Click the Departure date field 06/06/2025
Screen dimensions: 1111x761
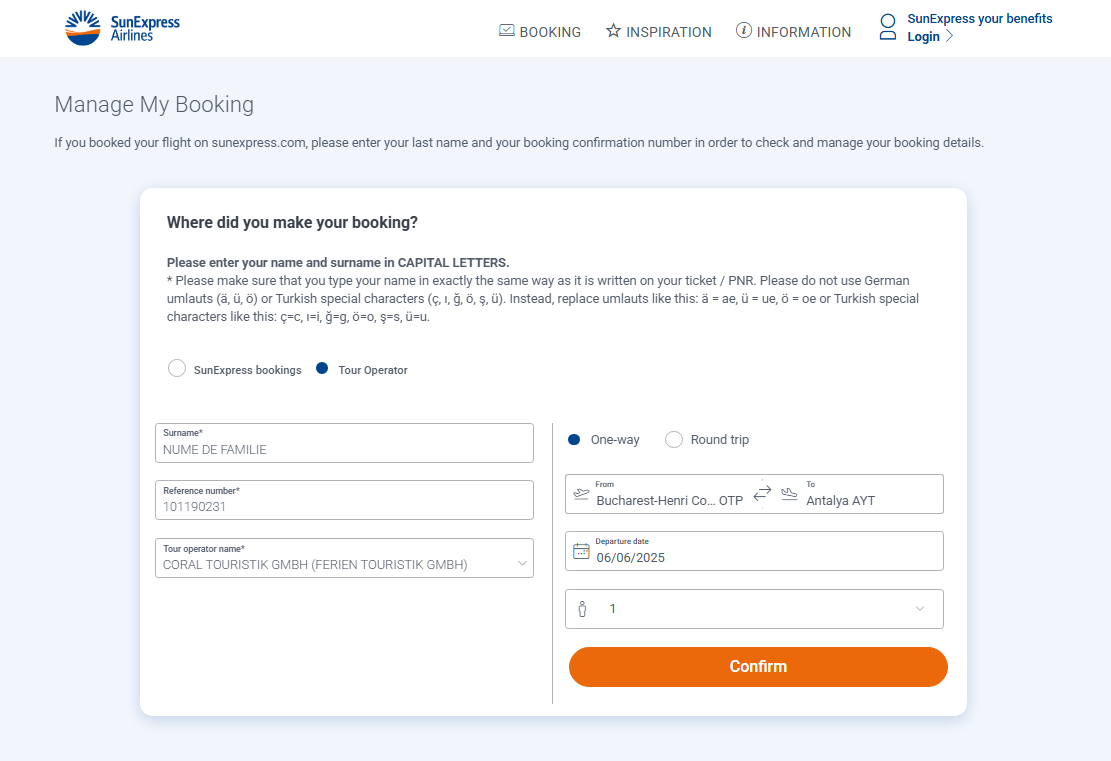[x=754, y=551]
